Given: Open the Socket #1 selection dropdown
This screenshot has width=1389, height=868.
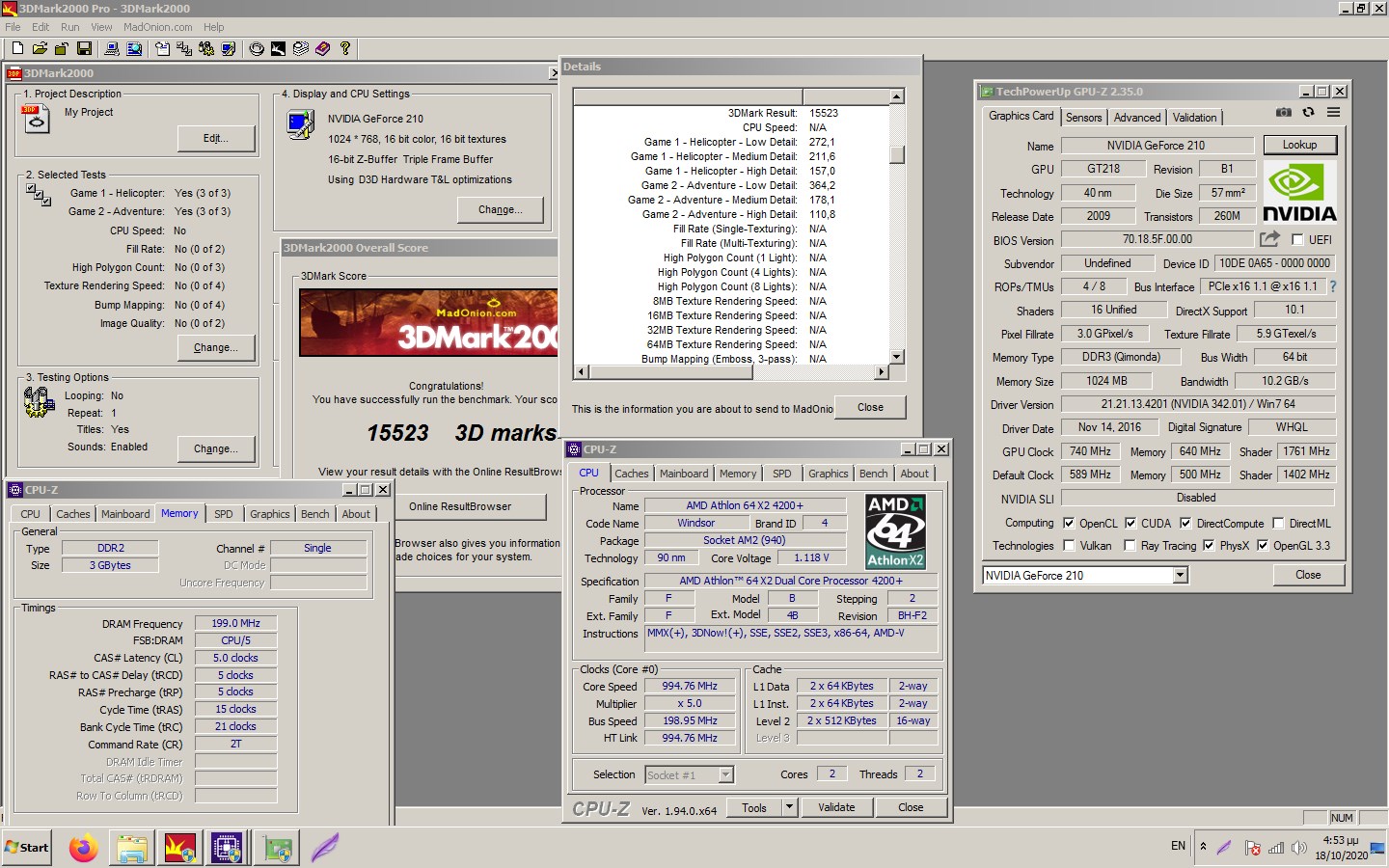Looking at the screenshot, I should [725, 774].
